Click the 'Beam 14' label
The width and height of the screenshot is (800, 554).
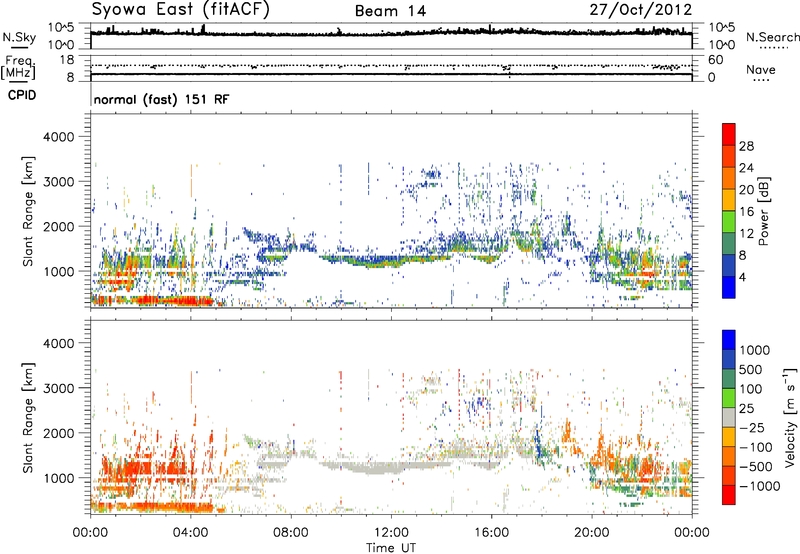point(390,11)
